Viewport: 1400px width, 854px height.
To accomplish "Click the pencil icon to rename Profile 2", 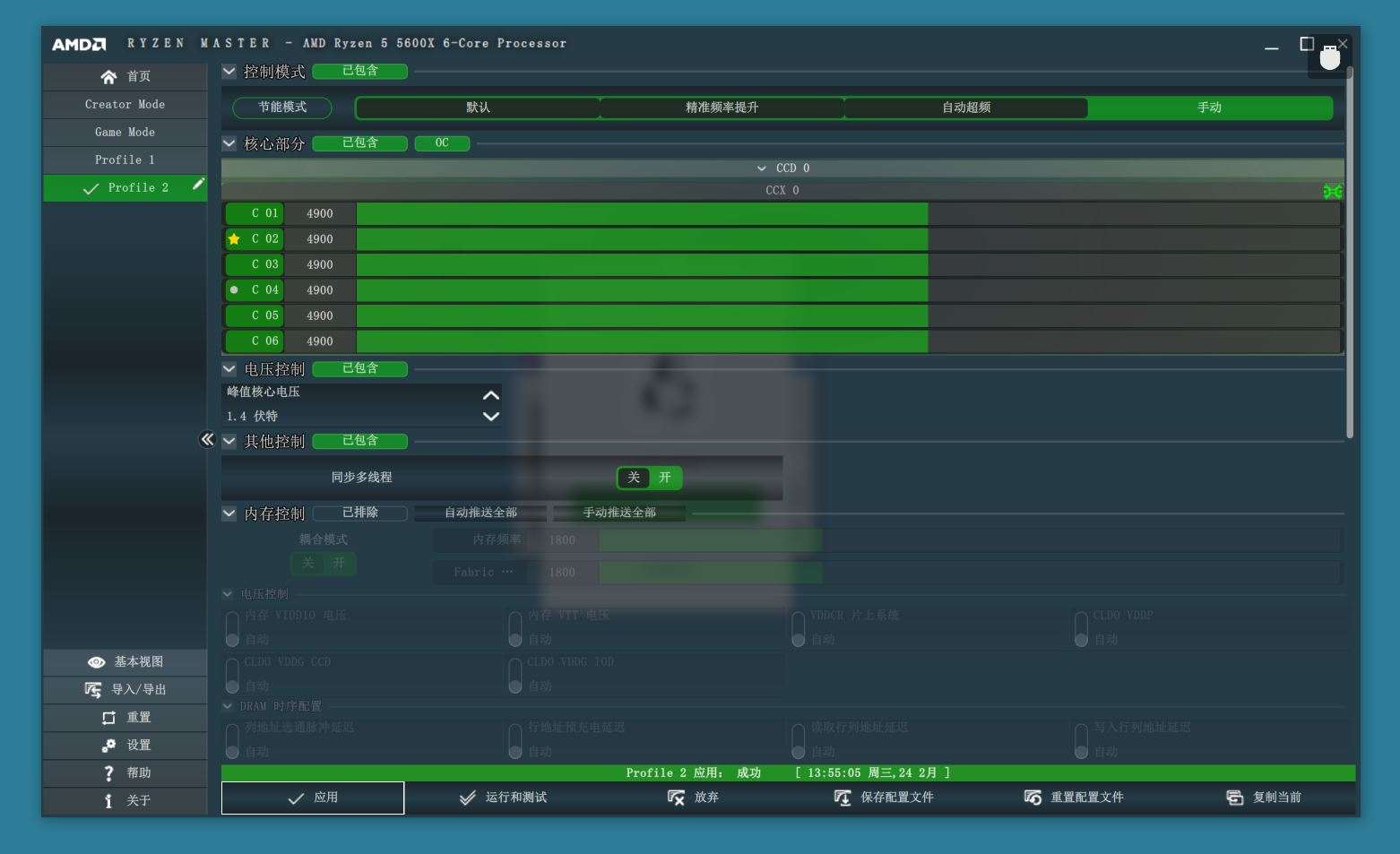I will point(198,185).
